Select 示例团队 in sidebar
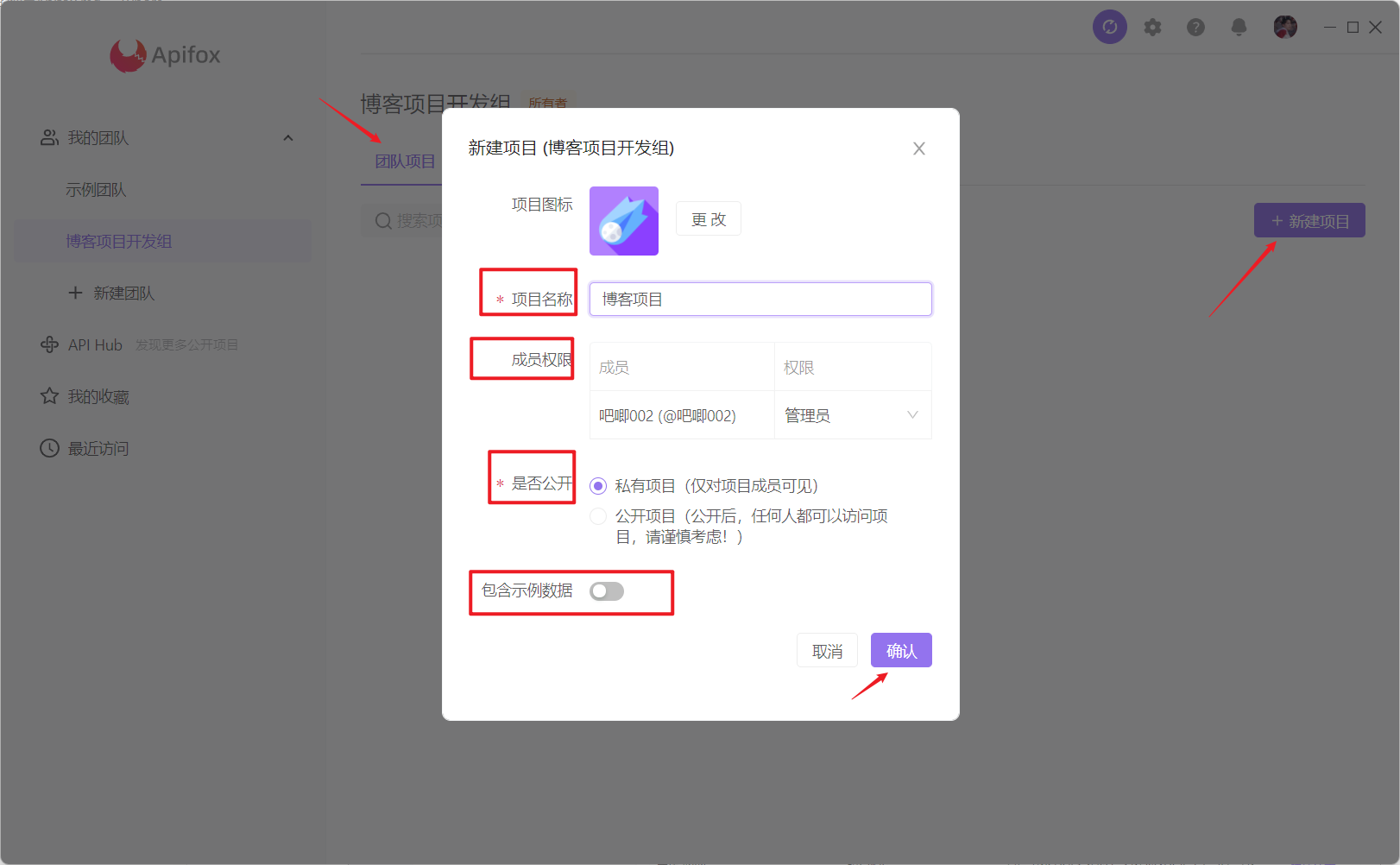 (96, 190)
